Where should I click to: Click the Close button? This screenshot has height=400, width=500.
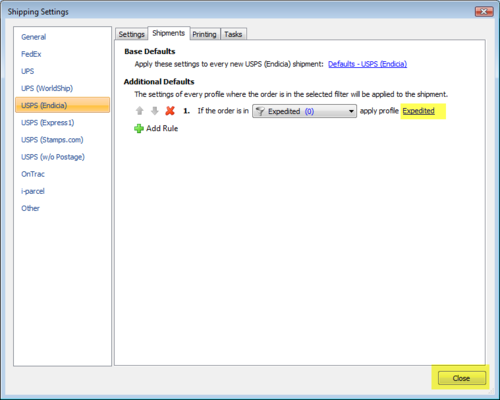tap(461, 378)
